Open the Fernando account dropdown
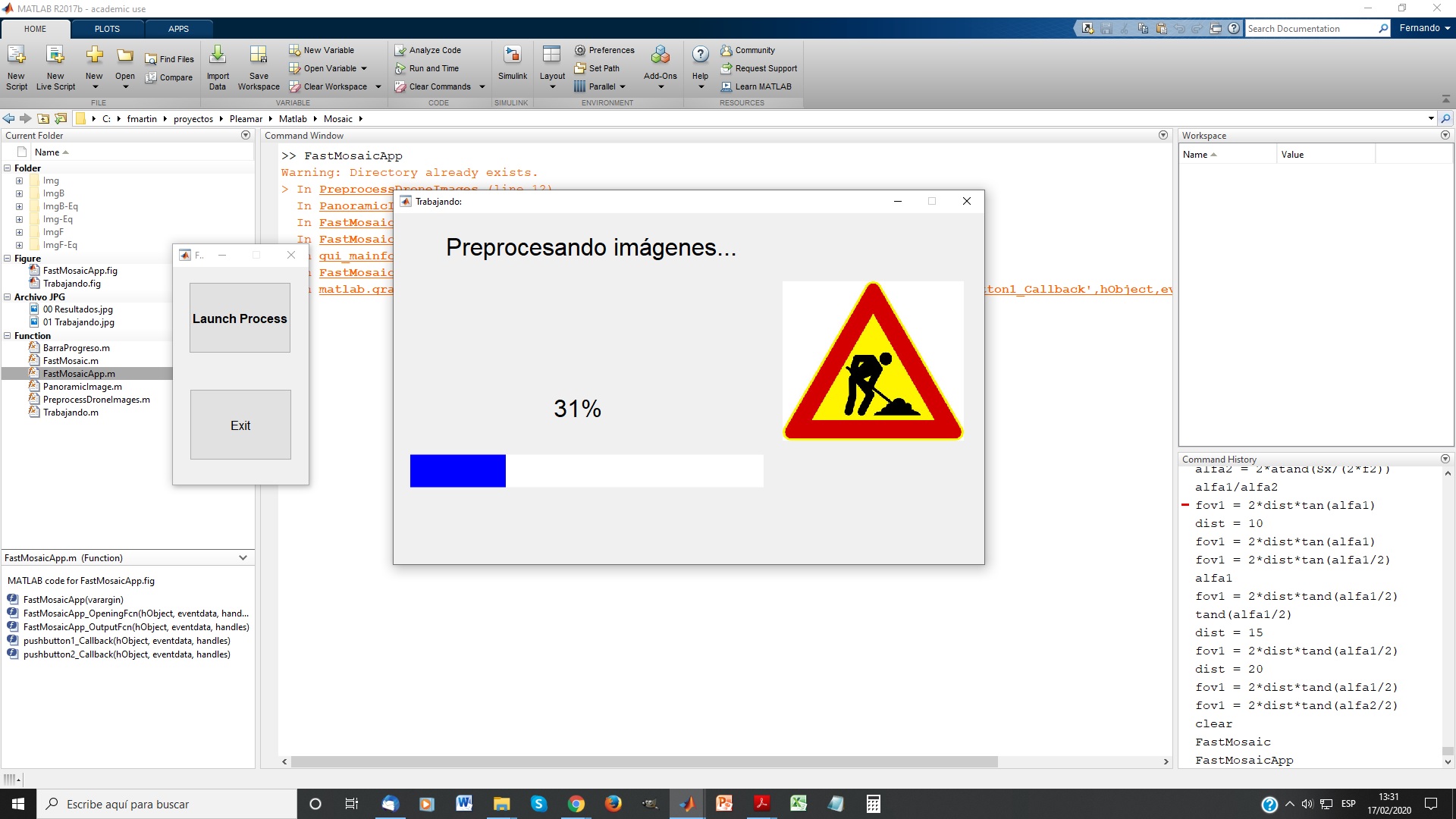Screen dimensions: 1456x819 coord(1424,28)
